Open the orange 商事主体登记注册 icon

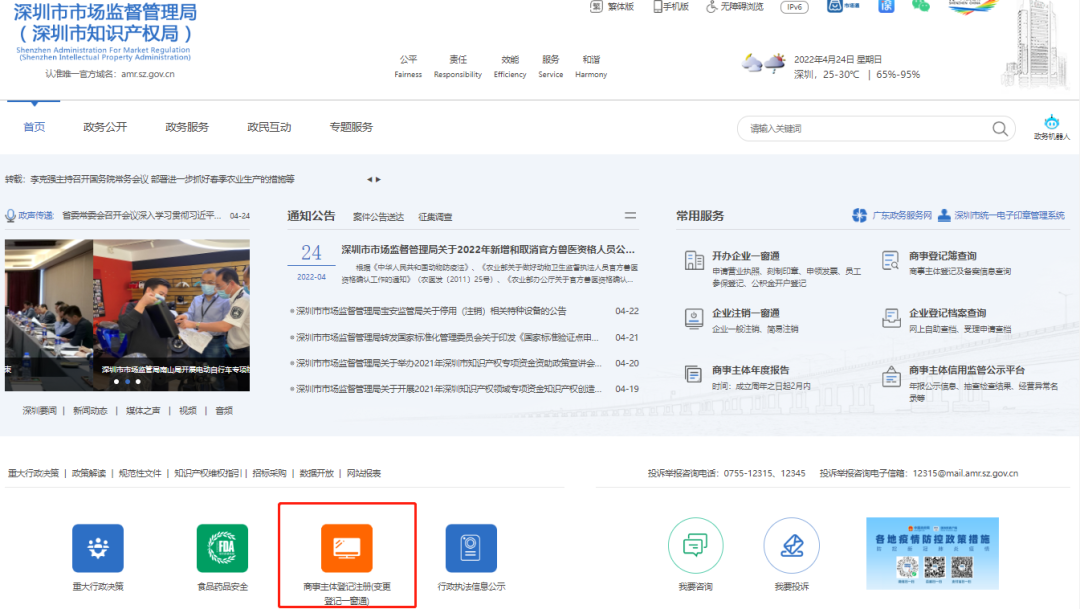pos(346,548)
